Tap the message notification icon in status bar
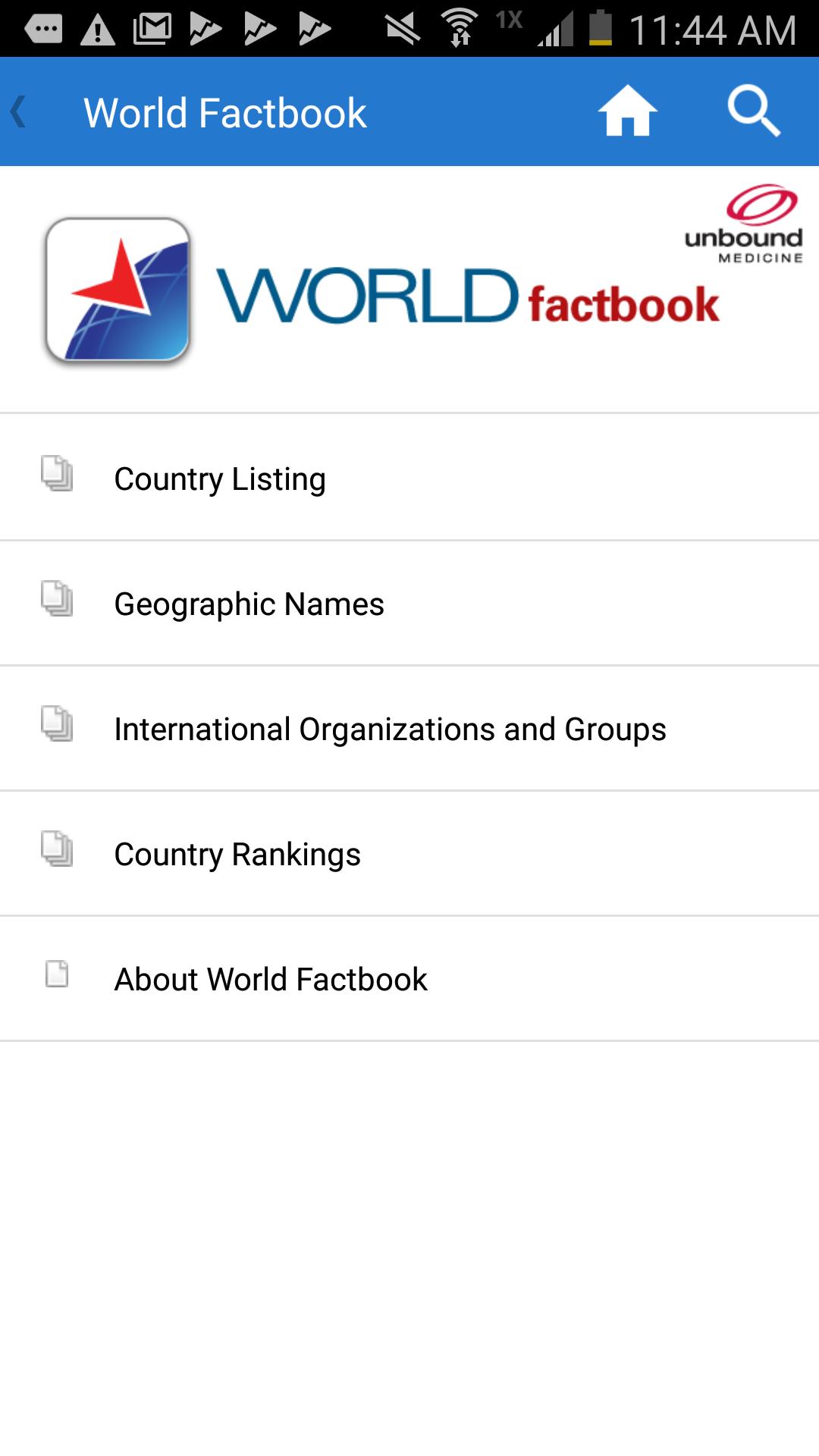Viewport: 819px width, 1456px height. [x=43, y=29]
